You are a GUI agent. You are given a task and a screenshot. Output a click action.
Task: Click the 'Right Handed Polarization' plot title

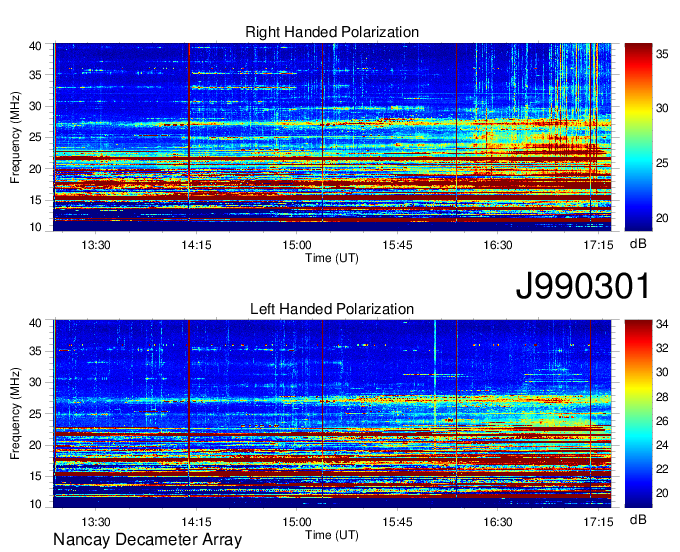pos(332,32)
